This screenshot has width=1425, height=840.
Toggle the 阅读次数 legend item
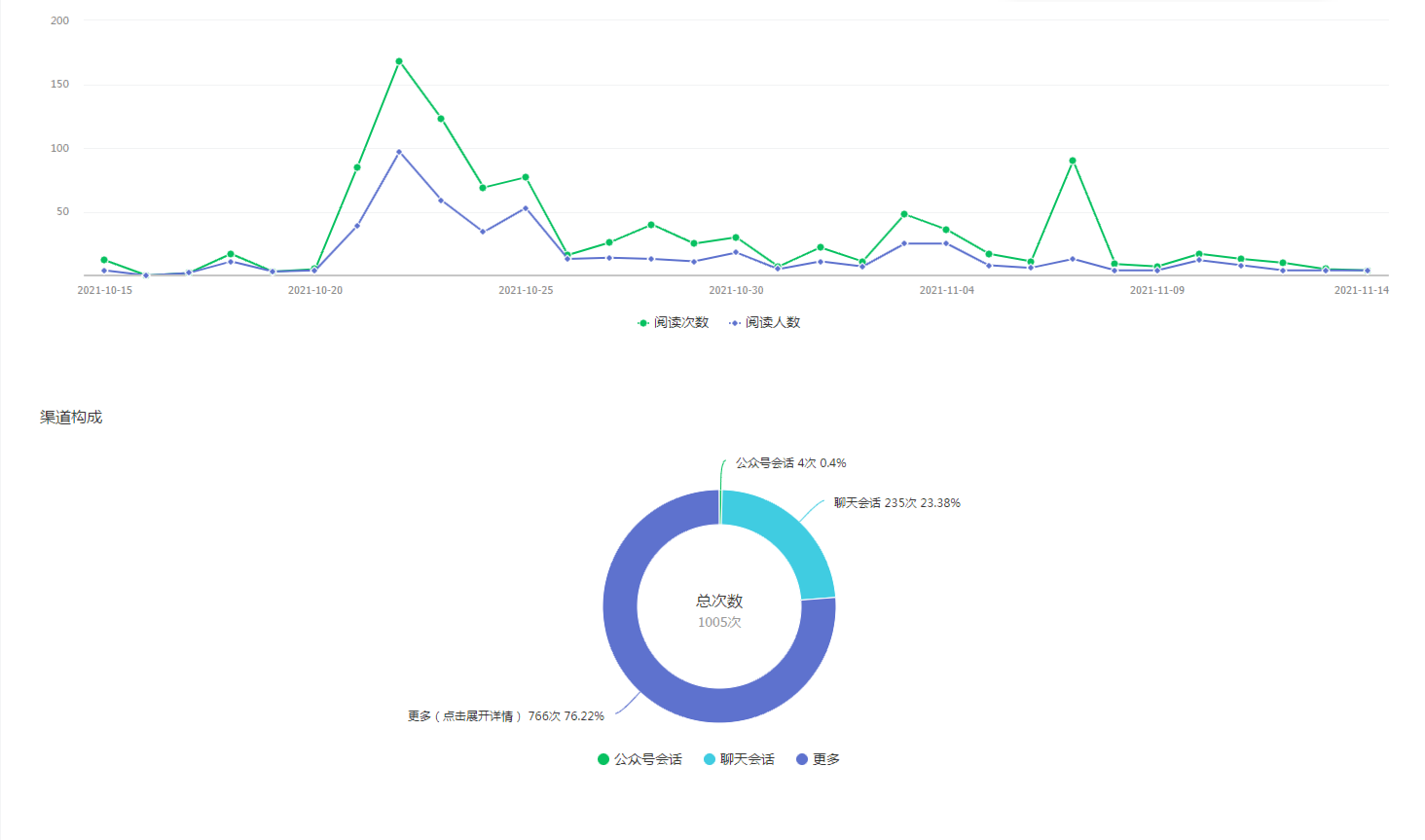pos(674,322)
